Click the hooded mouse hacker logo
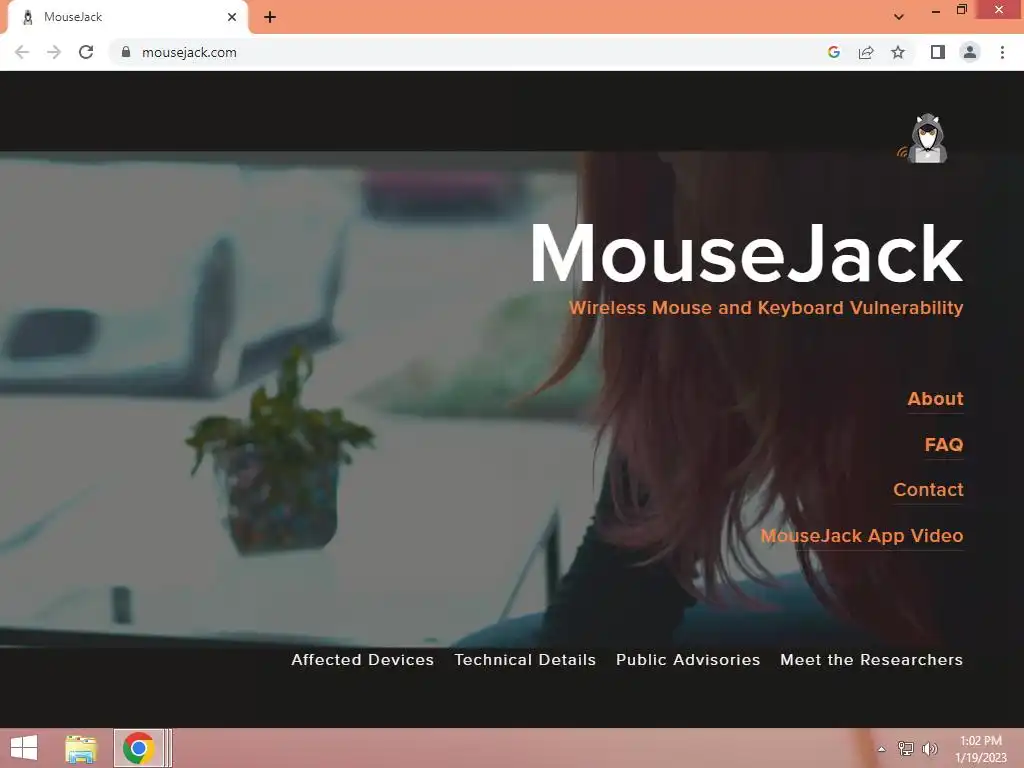 (x=924, y=138)
